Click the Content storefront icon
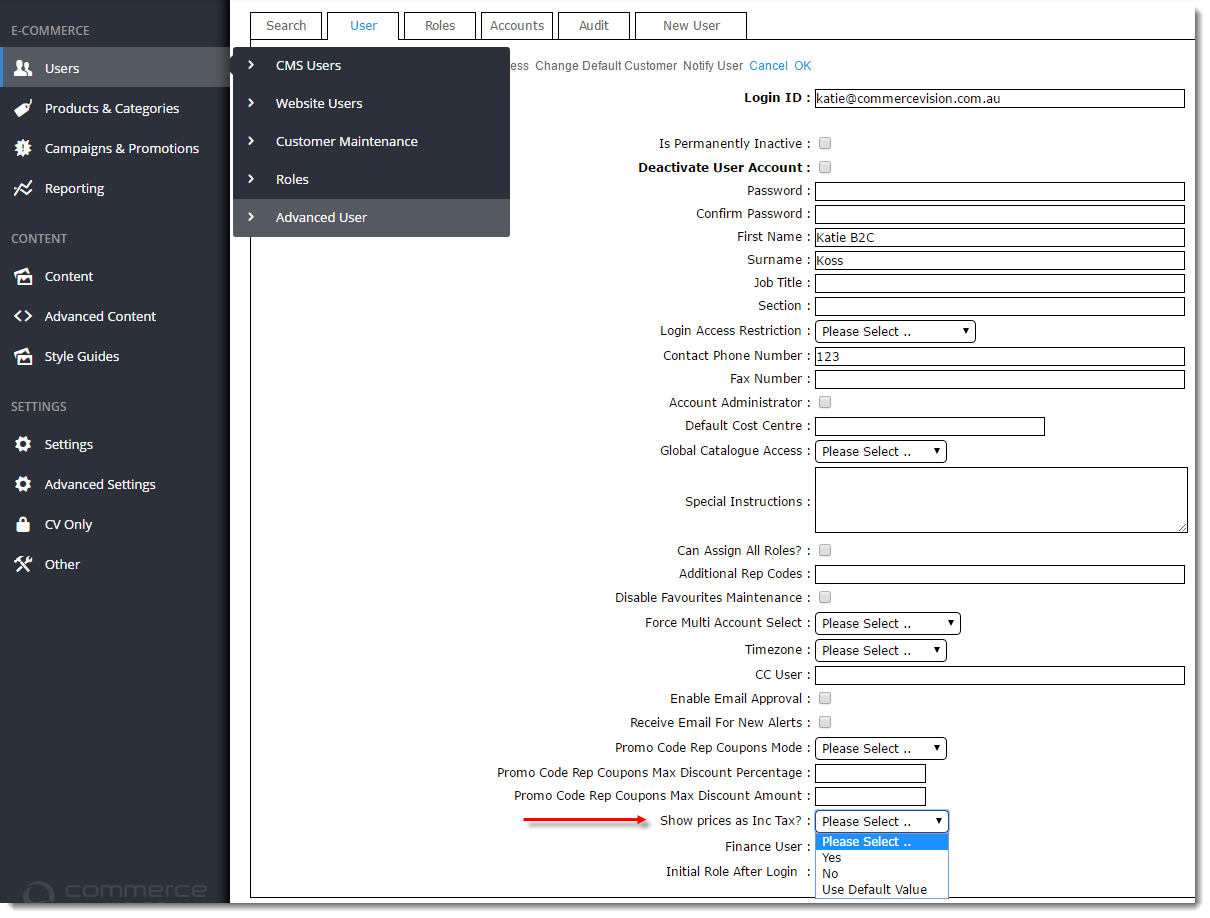The width and height of the screenshot is (1210, 918). tap(23, 276)
